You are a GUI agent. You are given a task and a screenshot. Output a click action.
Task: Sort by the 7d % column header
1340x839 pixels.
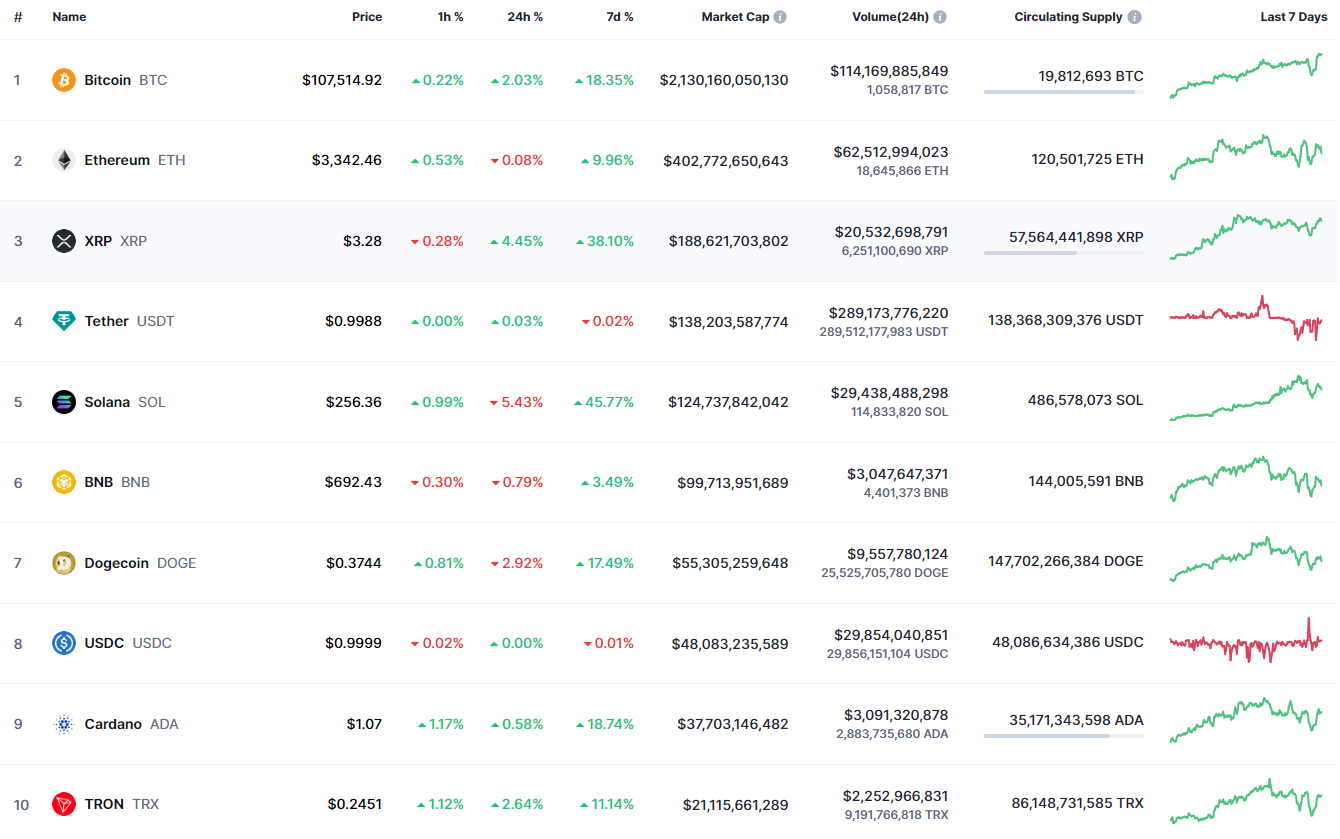click(x=618, y=17)
